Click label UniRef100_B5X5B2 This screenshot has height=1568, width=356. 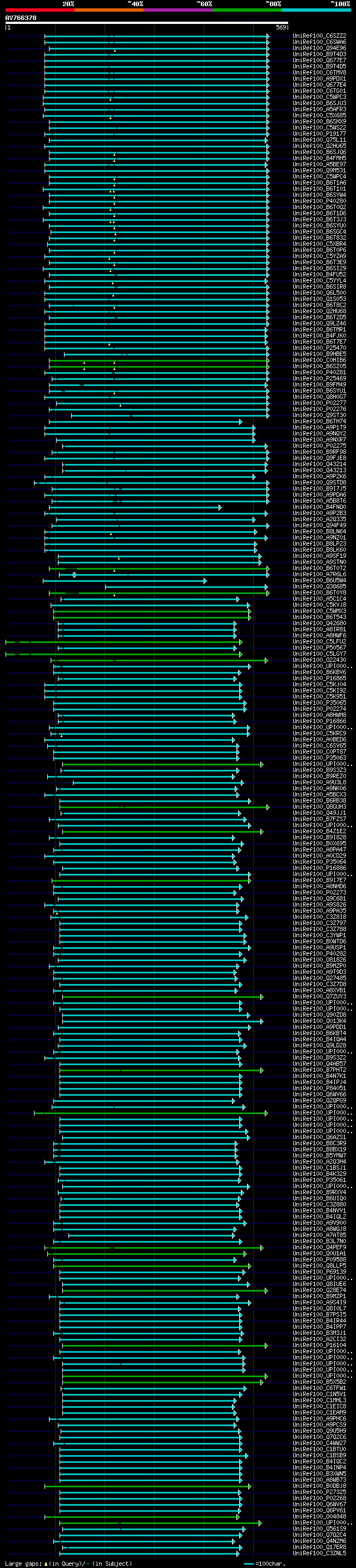coord(319,1382)
